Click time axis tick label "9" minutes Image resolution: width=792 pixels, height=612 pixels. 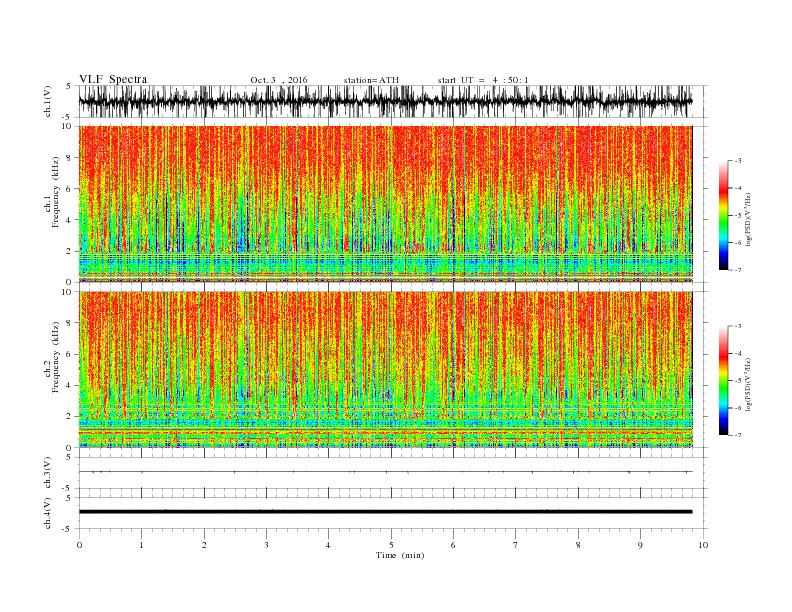click(x=640, y=545)
